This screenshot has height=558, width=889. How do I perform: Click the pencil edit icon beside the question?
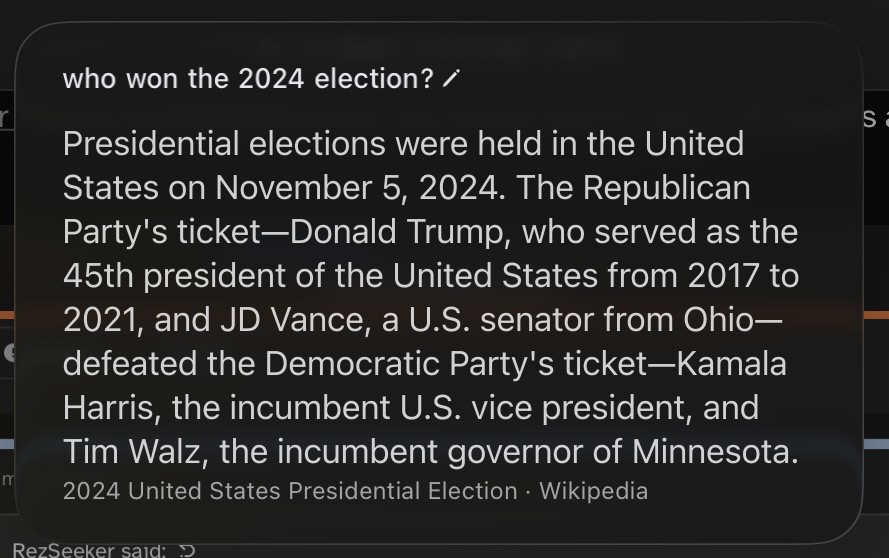click(x=451, y=79)
